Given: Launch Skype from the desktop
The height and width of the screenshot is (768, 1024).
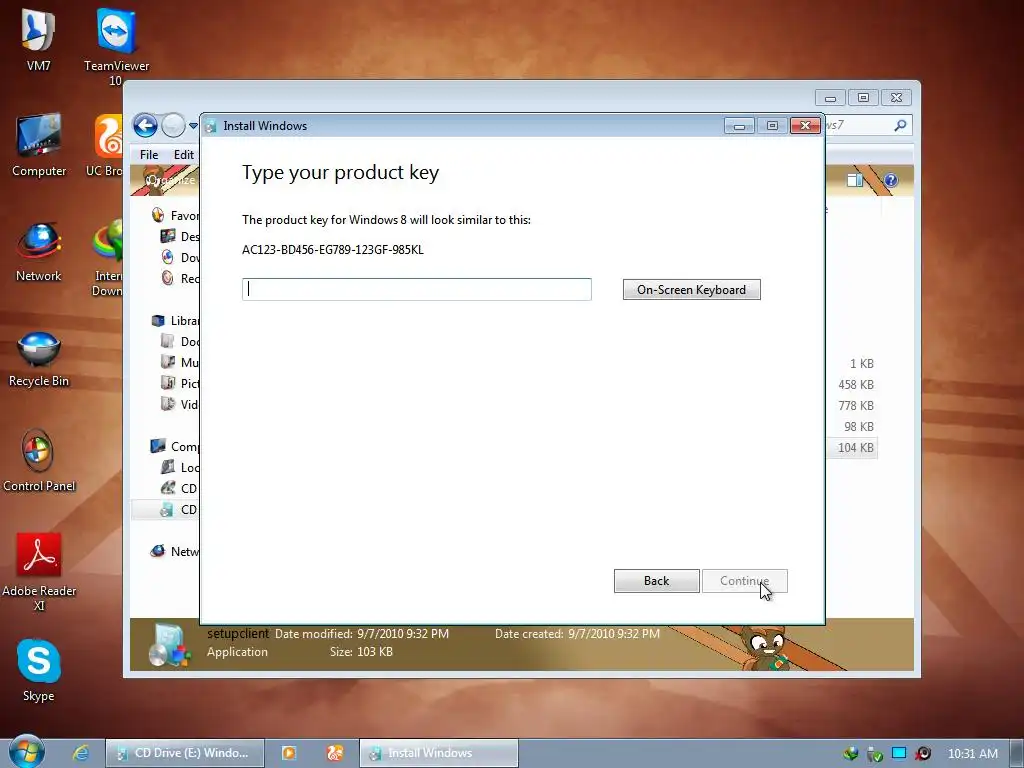Looking at the screenshot, I should (x=39, y=669).
